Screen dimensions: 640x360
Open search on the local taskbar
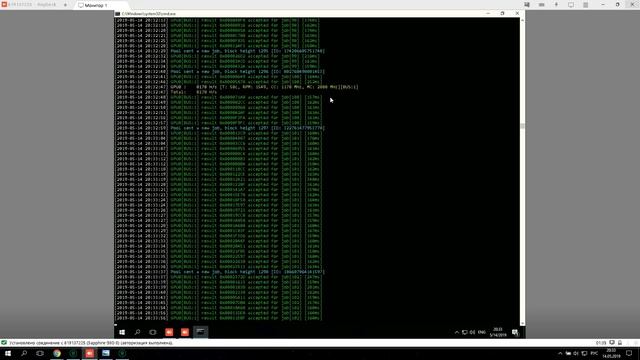24,353
